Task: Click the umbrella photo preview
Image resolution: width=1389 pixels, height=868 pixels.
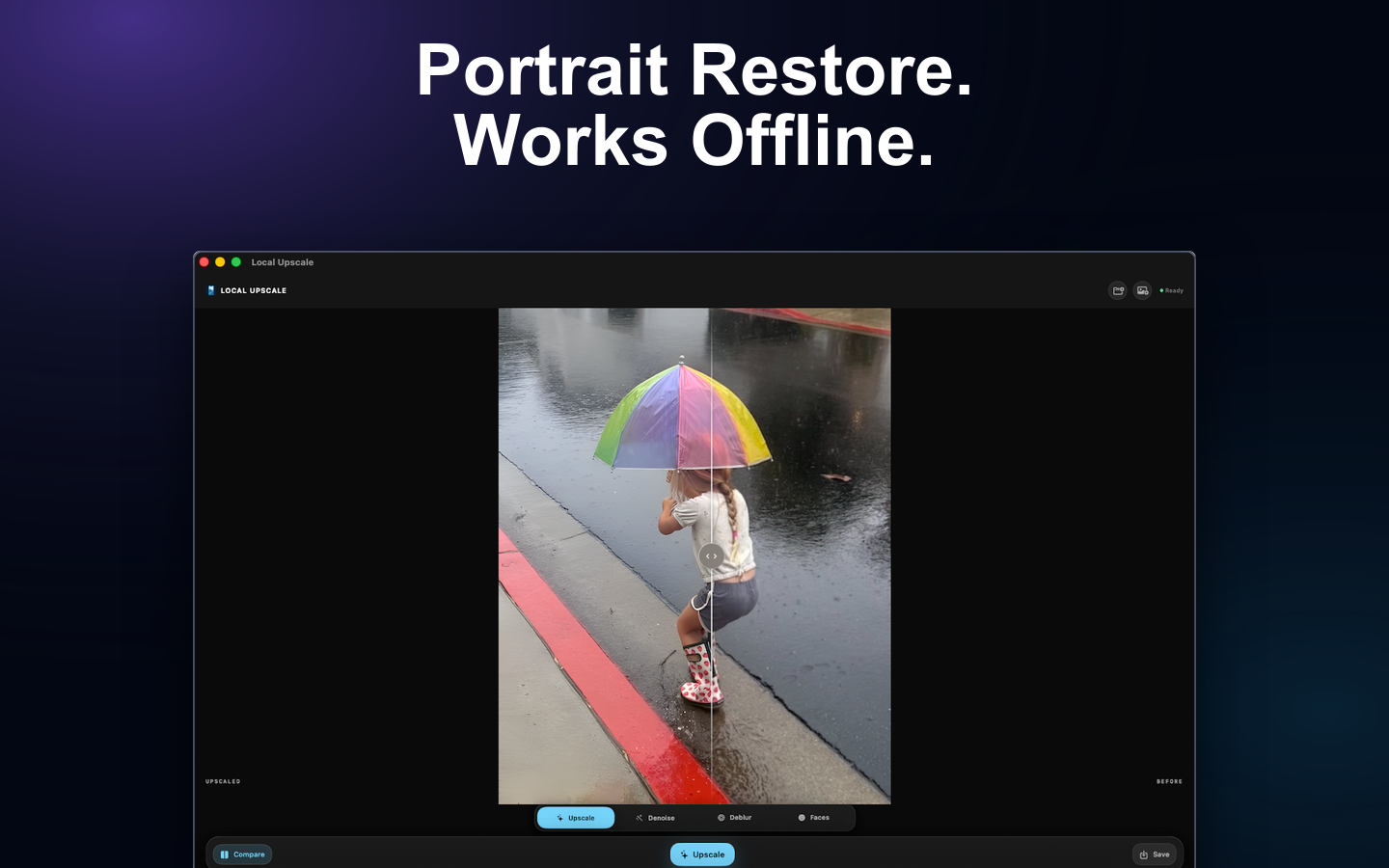Action: [694, 556]
